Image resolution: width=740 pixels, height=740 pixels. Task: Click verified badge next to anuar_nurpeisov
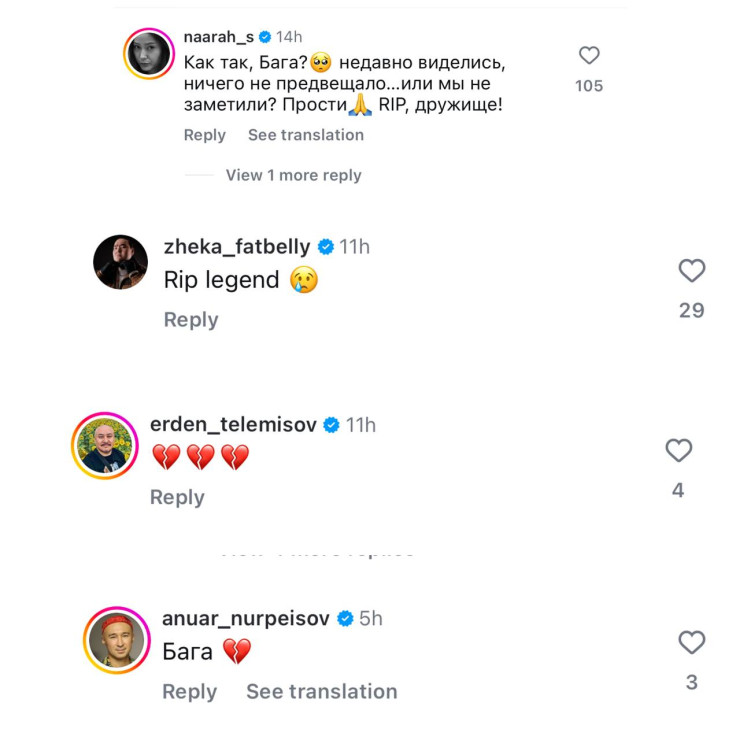pyautogui.click(x=345, y=619)
